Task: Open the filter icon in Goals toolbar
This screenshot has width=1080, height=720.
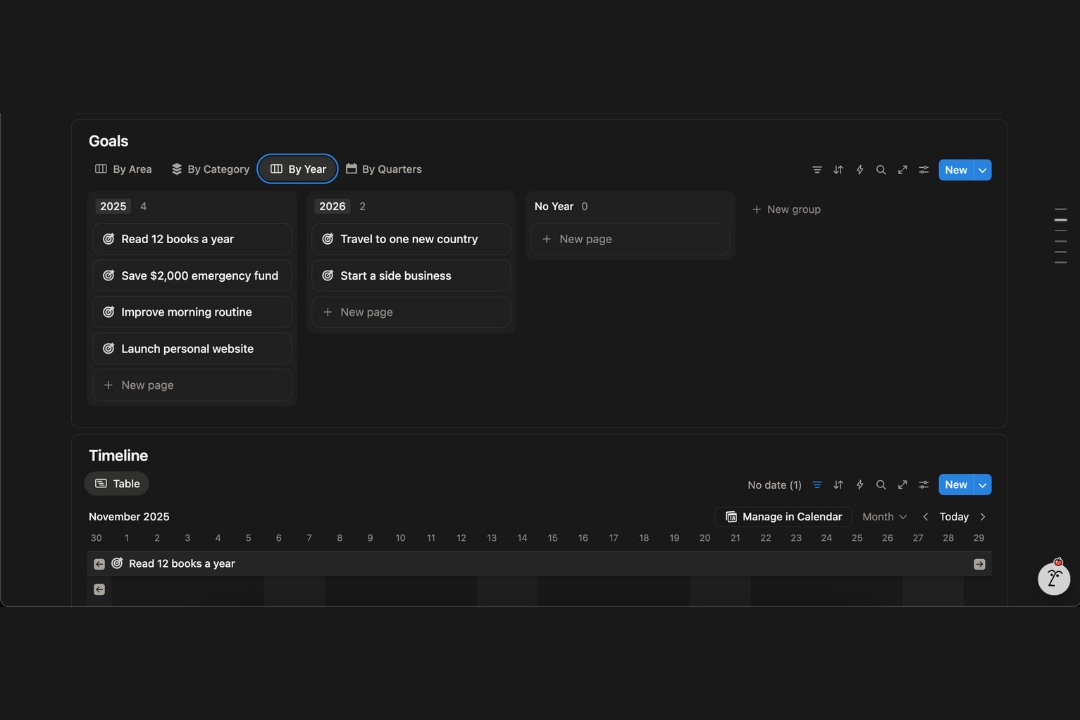Action: coord(817,170)
